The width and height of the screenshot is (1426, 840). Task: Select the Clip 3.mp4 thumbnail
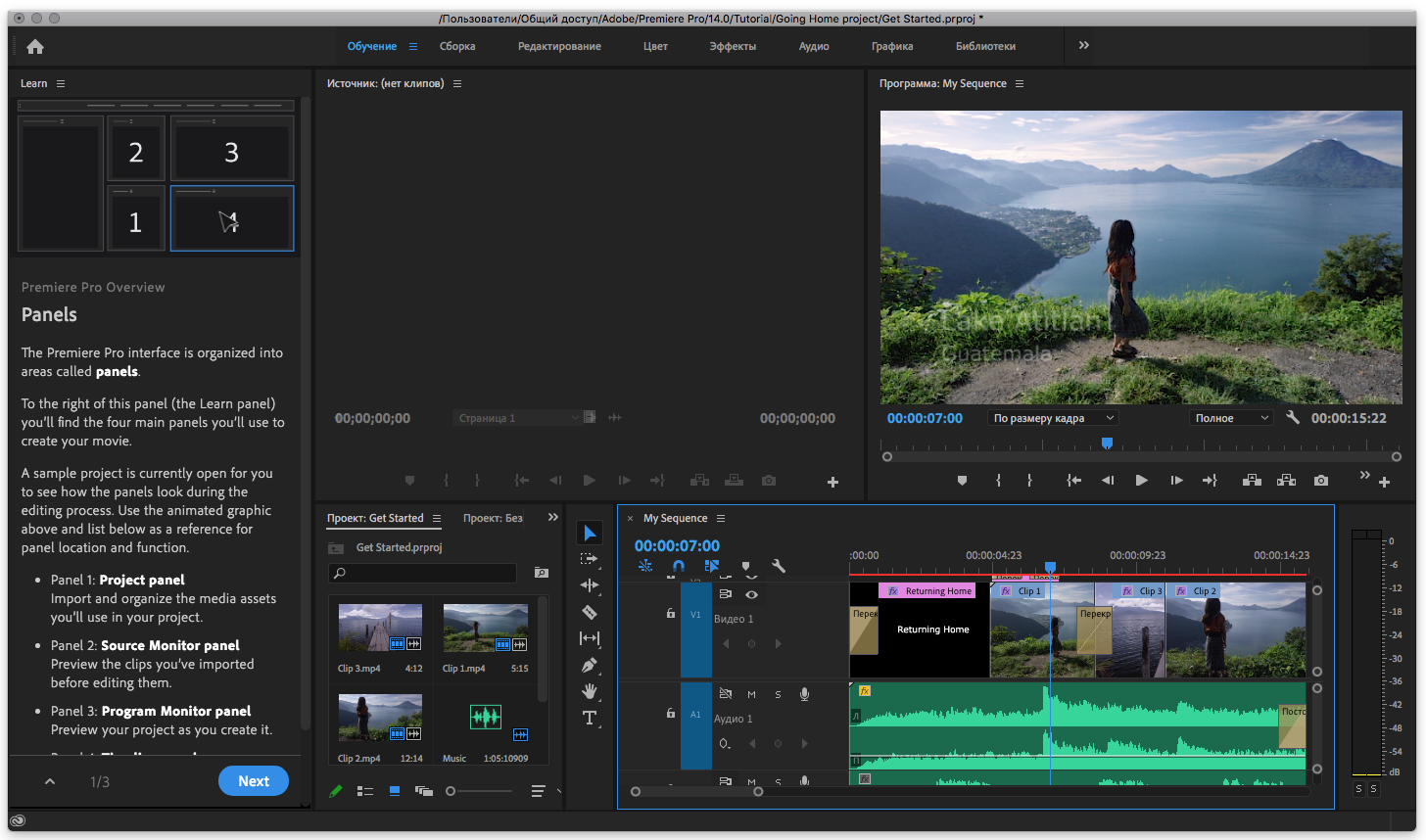[380, 628]
